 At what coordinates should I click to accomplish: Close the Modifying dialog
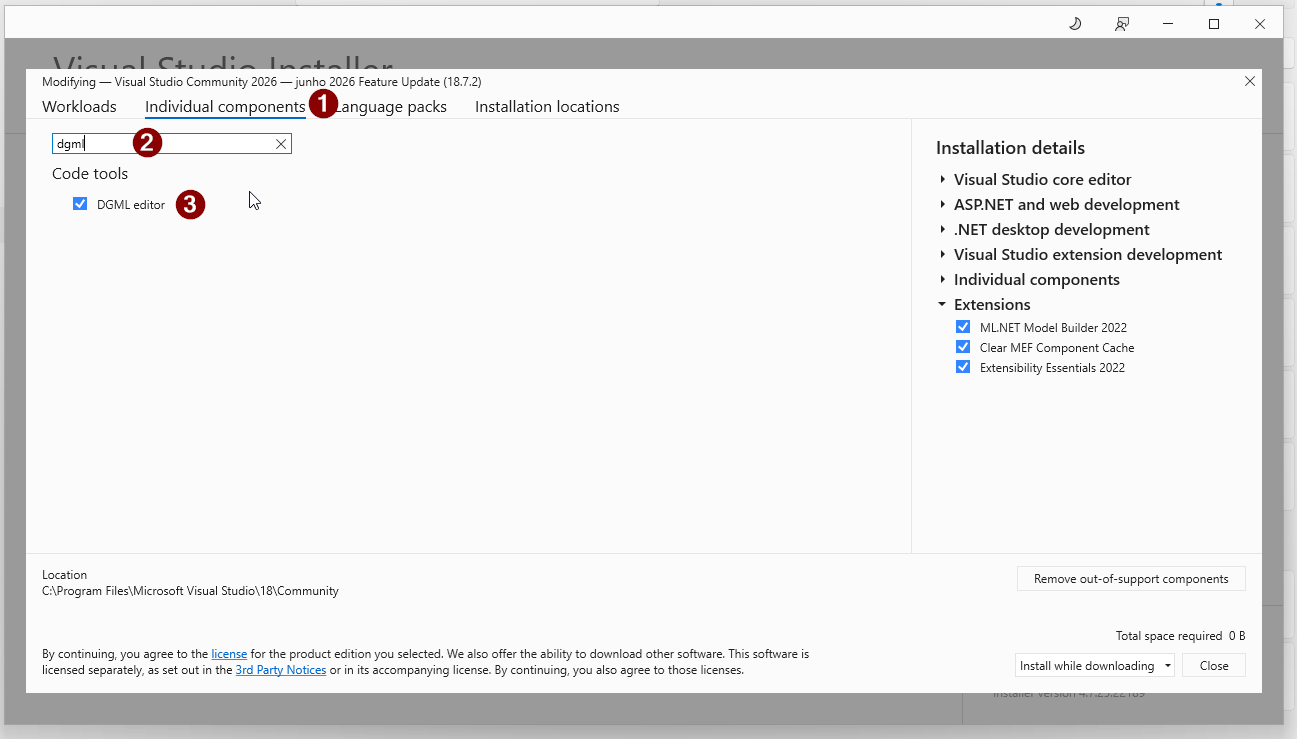coord(1249,82)
